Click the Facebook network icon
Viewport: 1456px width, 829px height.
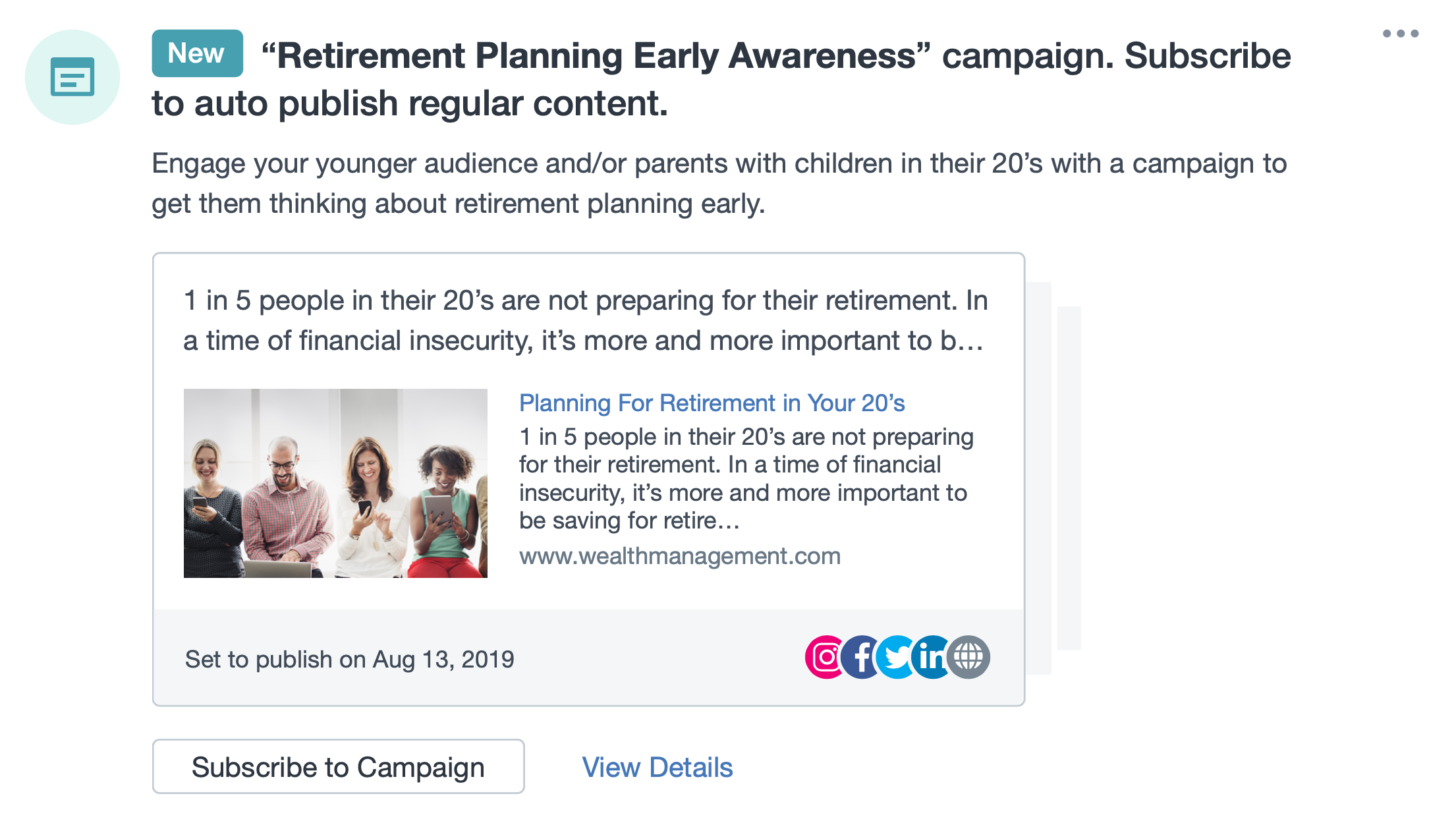pyautogui.click(x=859, y=657)
